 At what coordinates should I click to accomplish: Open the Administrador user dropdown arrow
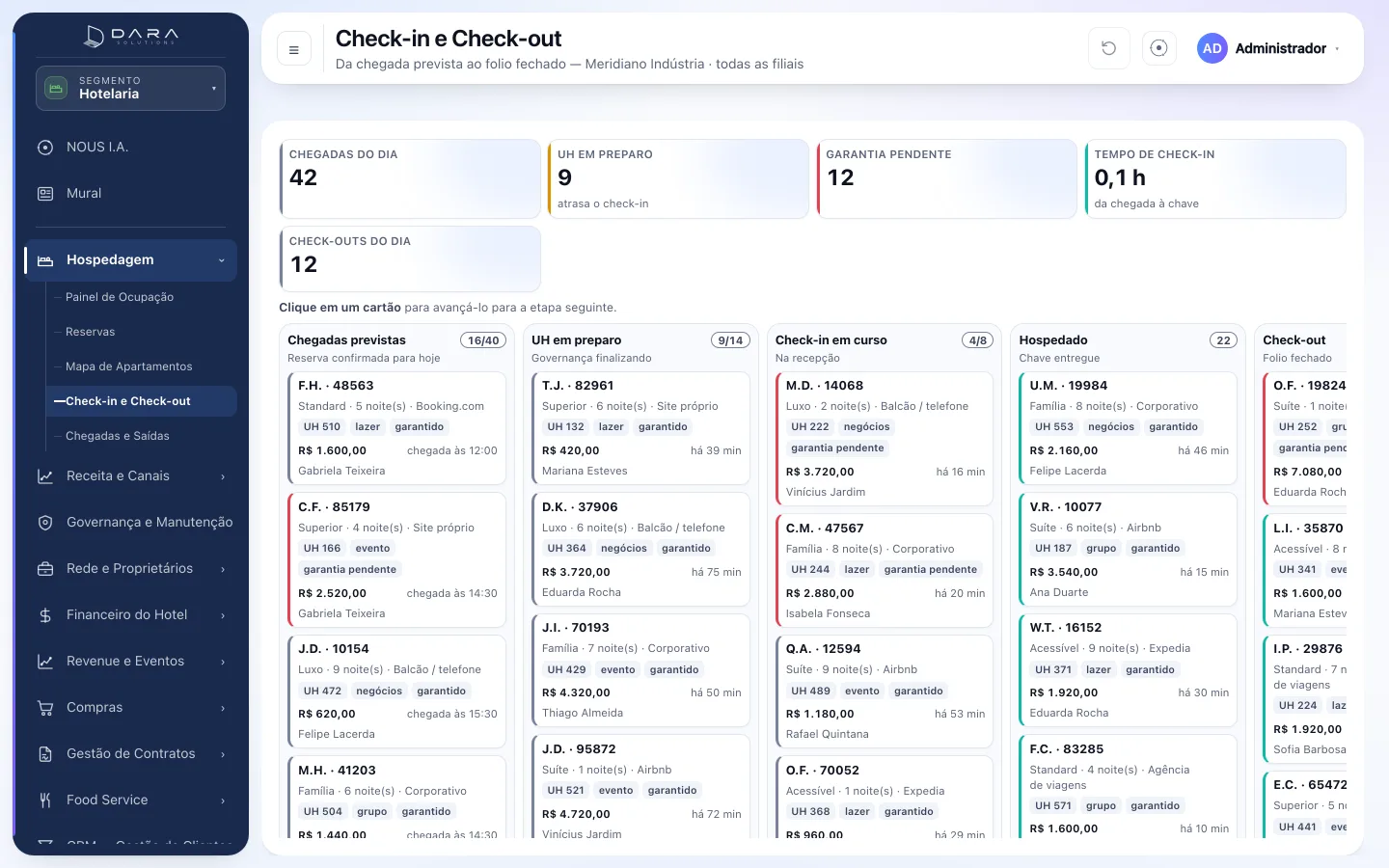pos(1337,49)
